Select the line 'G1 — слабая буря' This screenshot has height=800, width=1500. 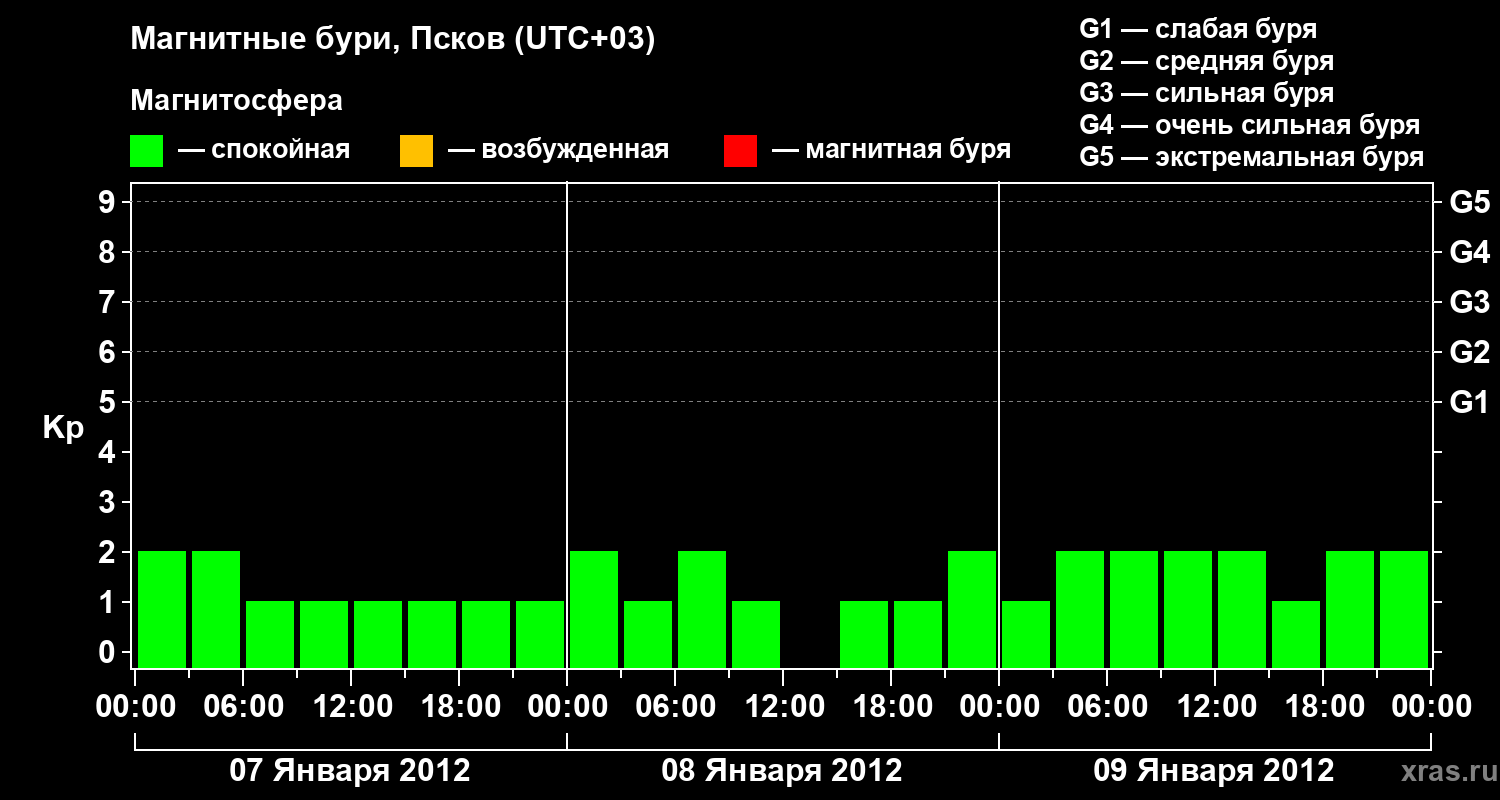[x=1198, y=28]
